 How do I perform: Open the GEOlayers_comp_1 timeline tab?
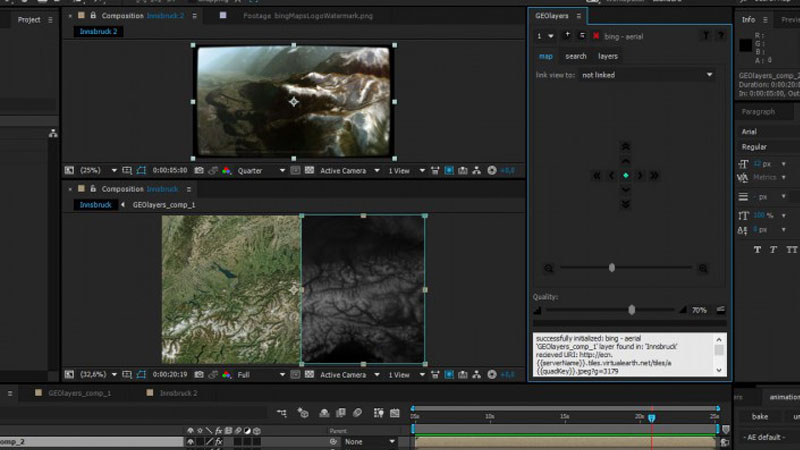(80, 393)
